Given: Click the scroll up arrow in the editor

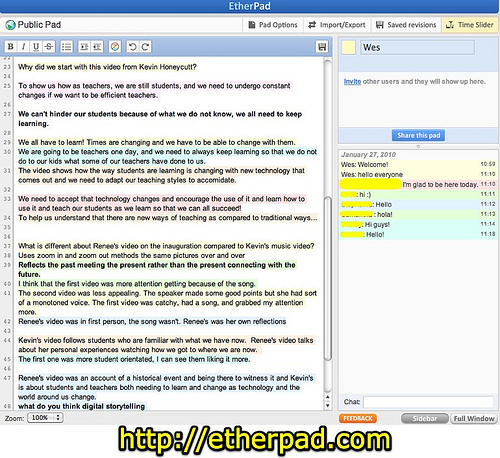Looking at the screenshot, I should [328, 397].
